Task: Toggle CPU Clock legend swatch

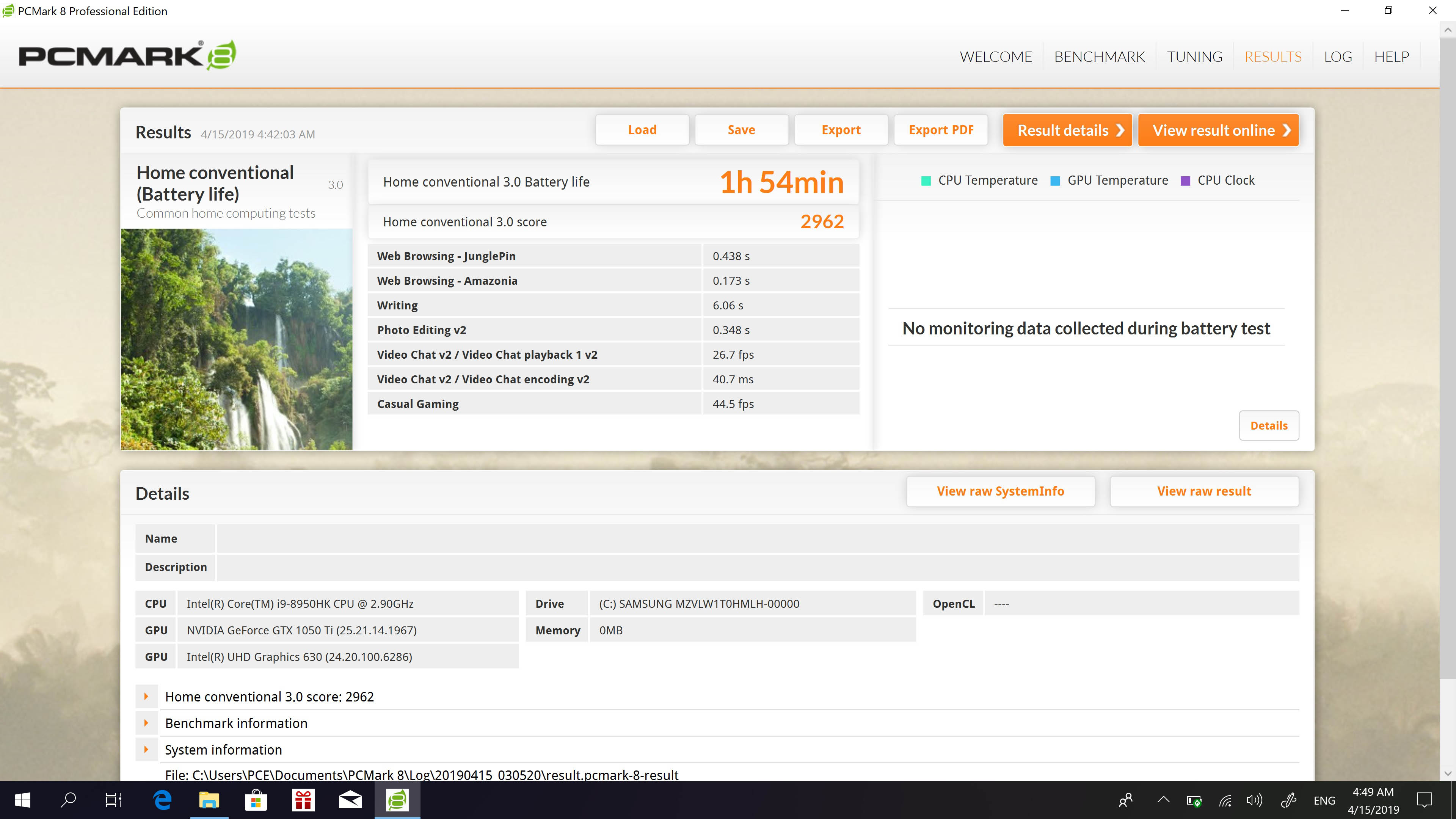Action: 1185,181
